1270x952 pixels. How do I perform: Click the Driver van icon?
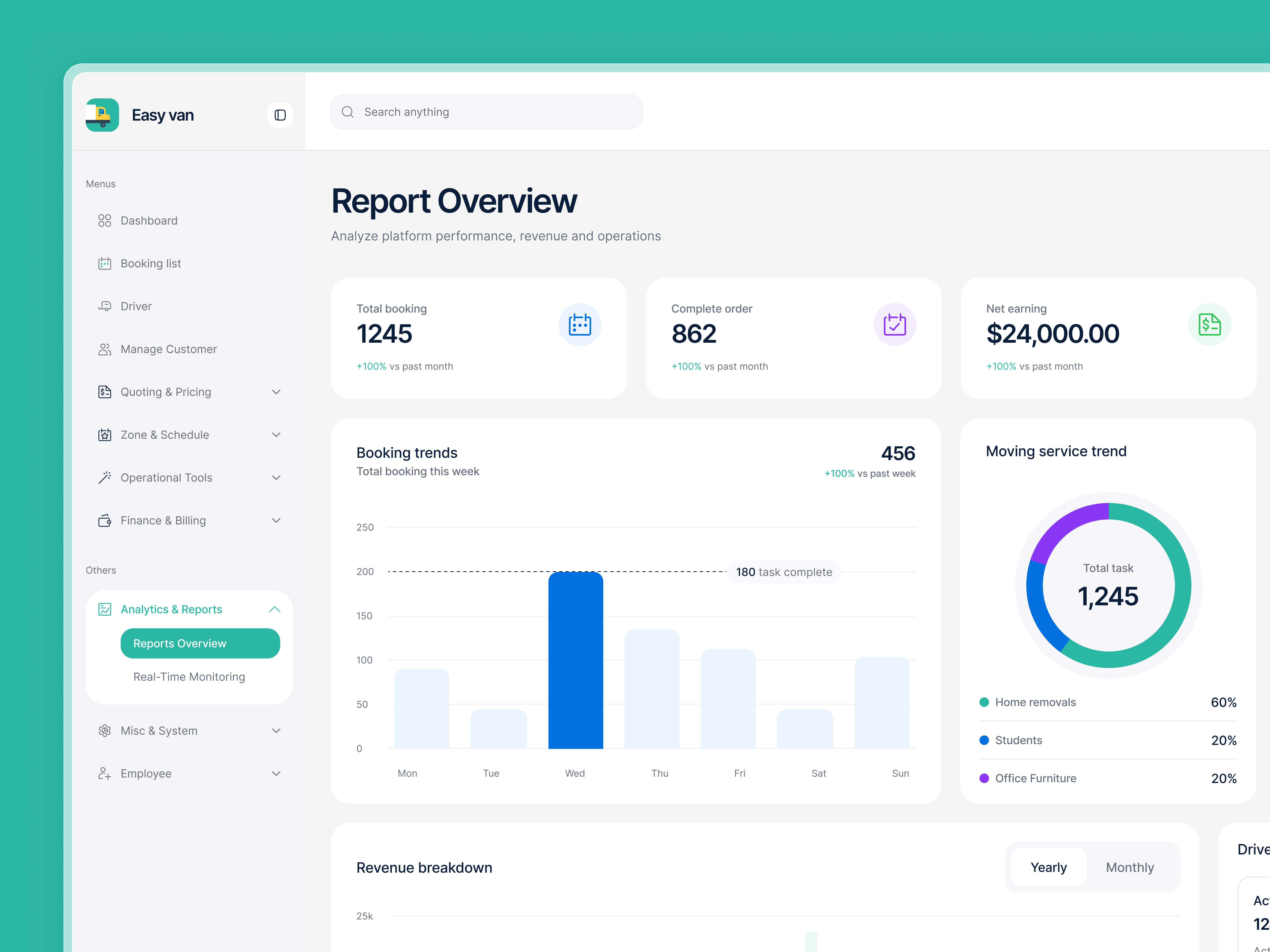click(105, 306)
